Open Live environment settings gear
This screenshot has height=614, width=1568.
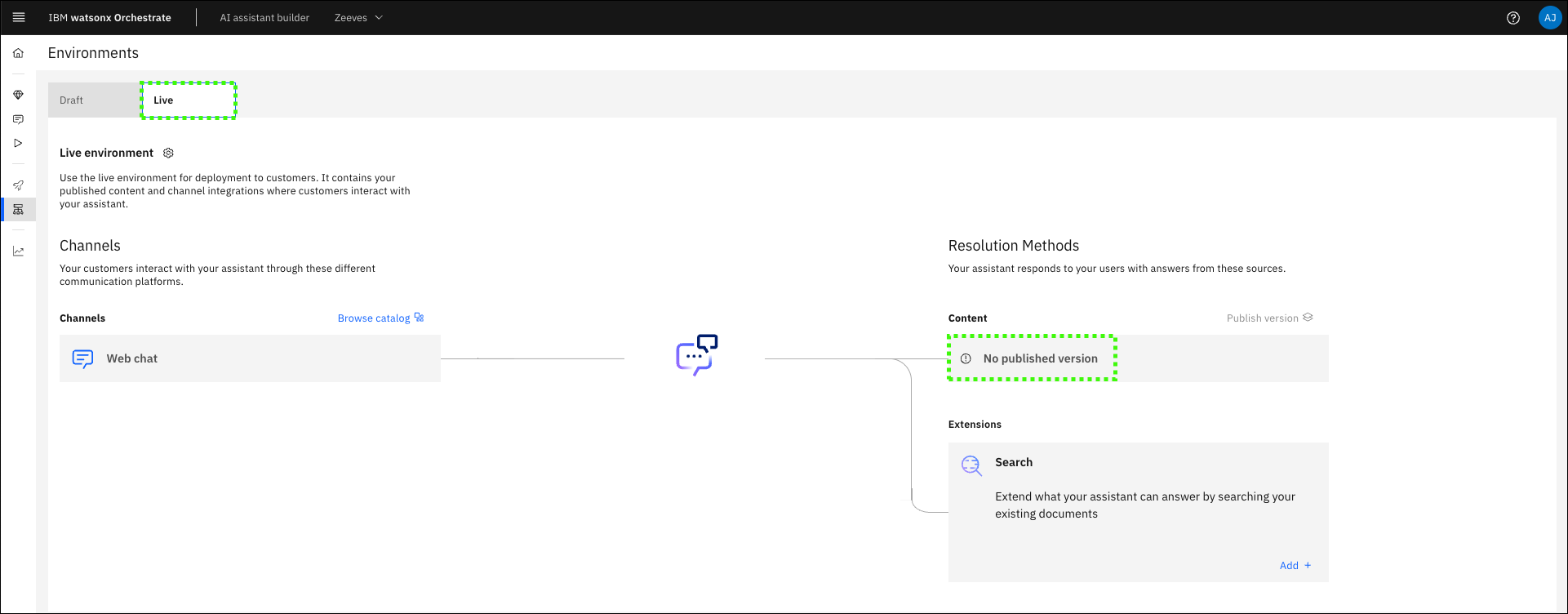point(168,153)
